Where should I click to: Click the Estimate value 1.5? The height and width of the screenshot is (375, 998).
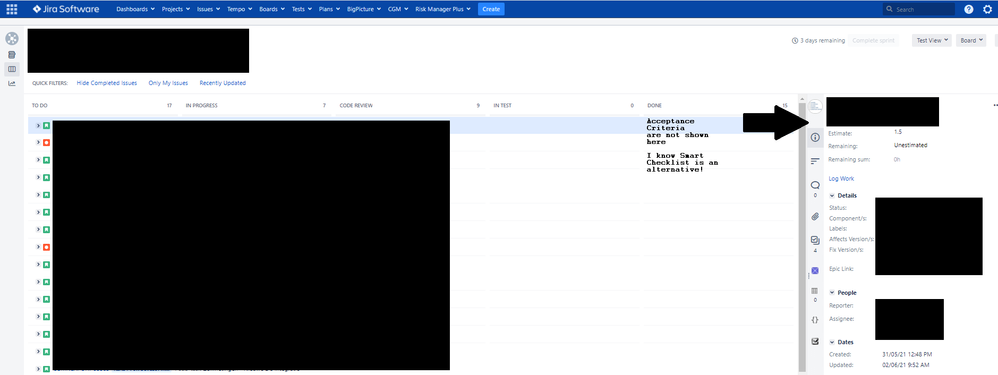tap(897, 132)
